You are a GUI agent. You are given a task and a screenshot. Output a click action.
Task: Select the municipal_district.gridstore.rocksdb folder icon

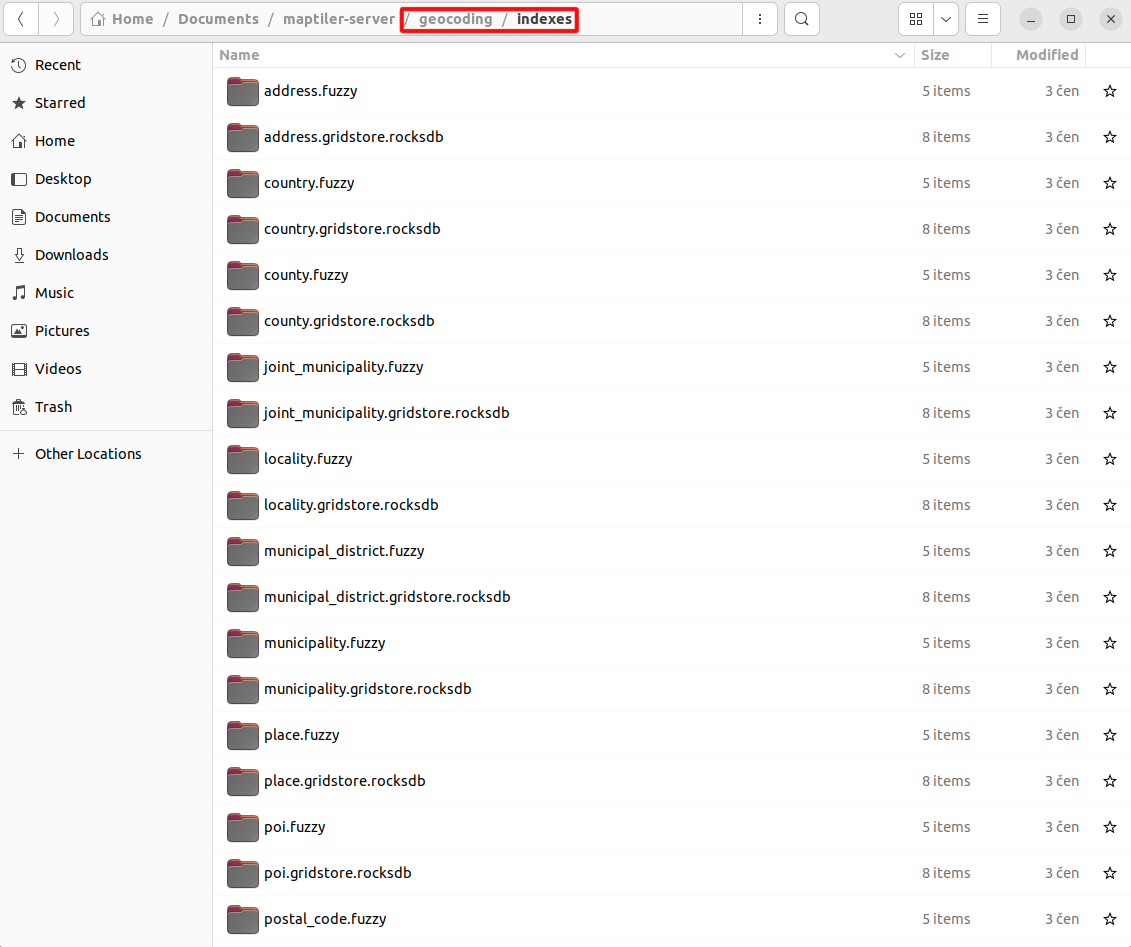242,597
